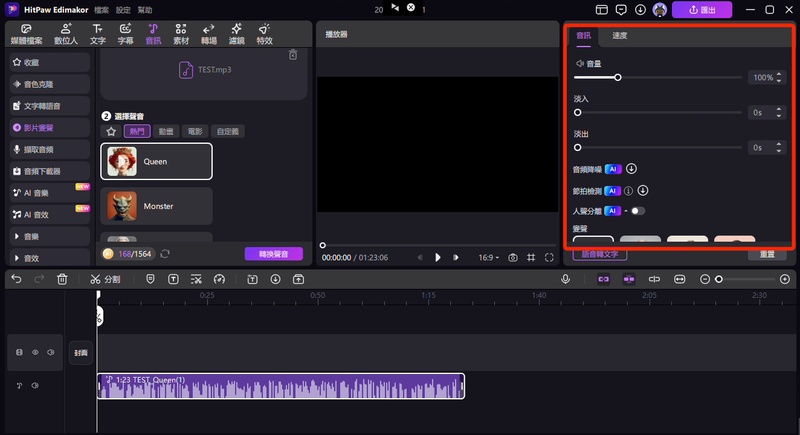Click the speedometer speed icon in timeline toolbar
The image size is (800, 435).
point(219,279)
